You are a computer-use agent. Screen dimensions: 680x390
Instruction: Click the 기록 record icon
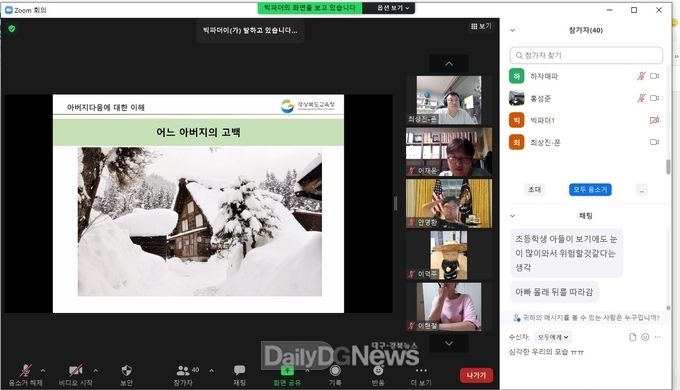335,371
